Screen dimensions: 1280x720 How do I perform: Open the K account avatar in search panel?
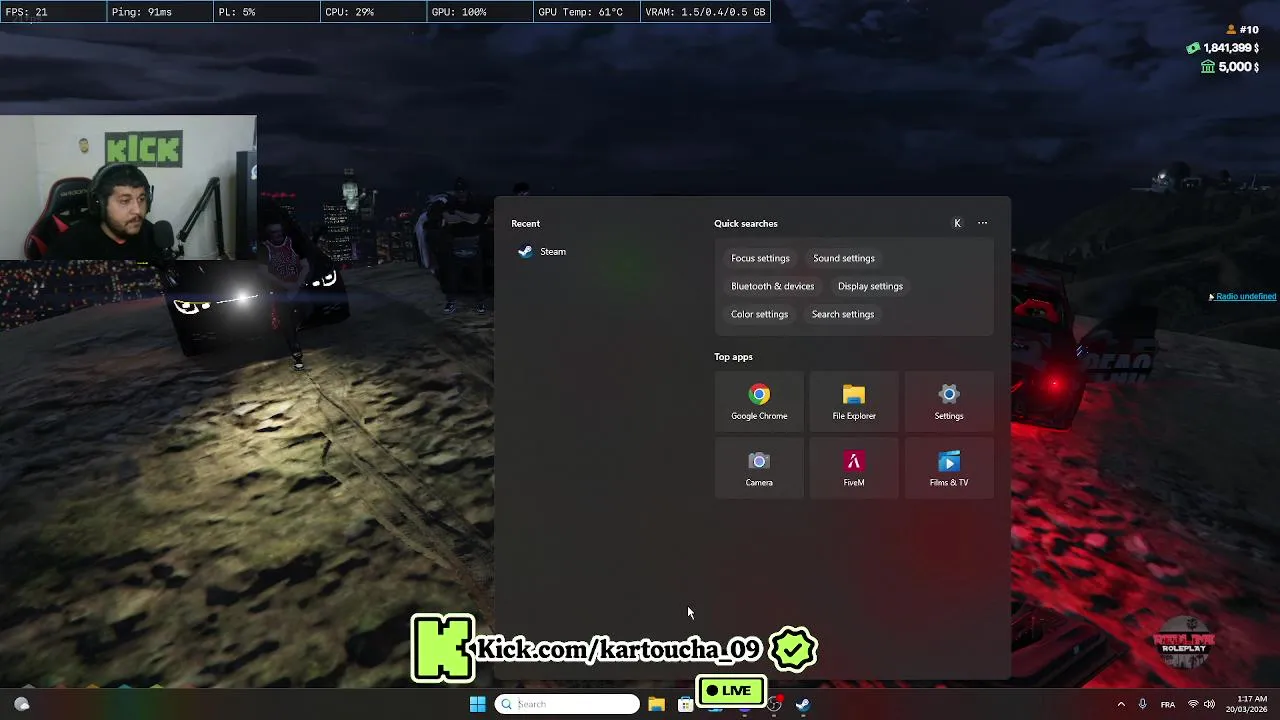pos(957,223)
